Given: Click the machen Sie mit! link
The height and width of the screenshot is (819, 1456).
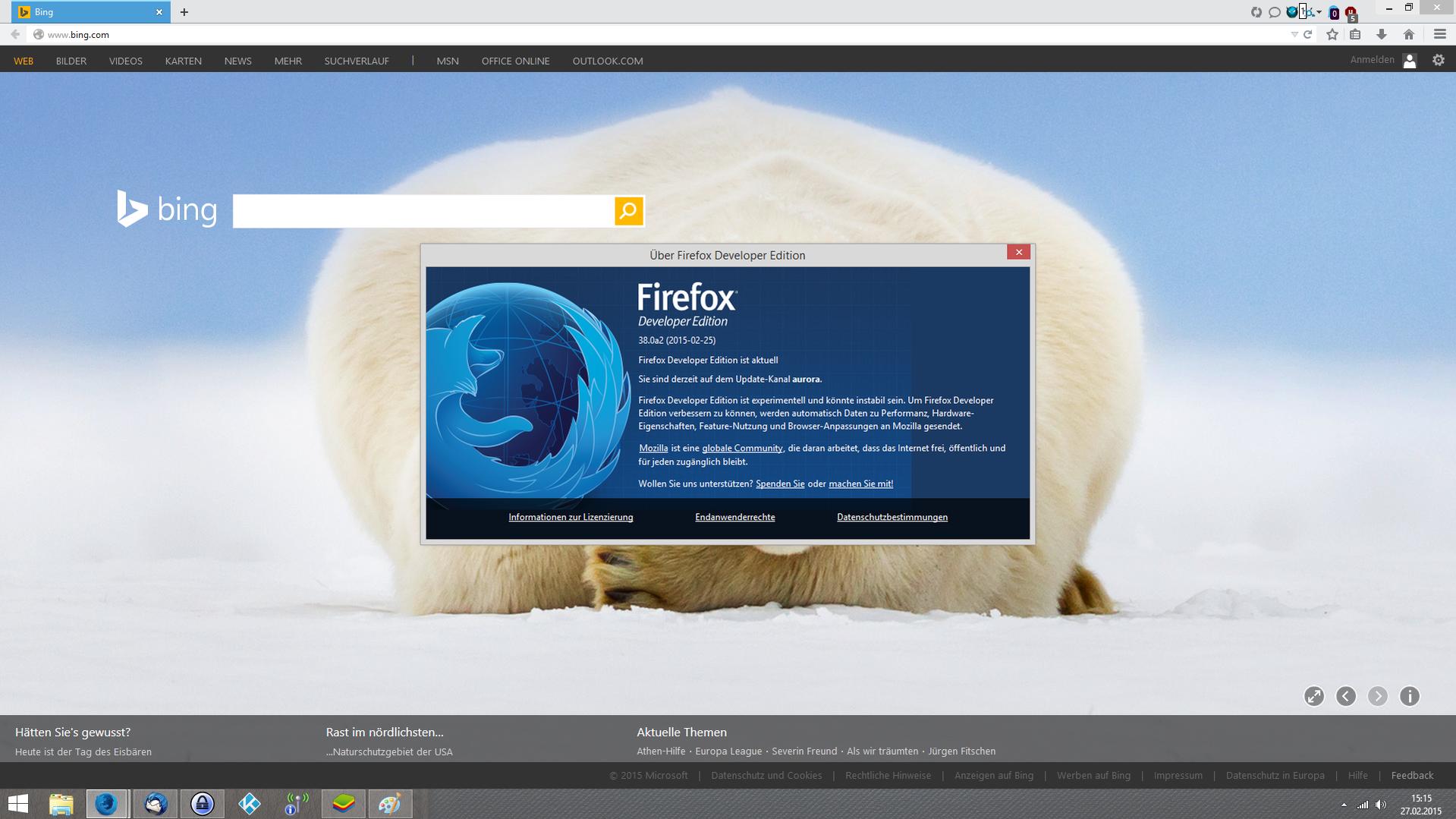Looking at the screenshot, I should 860,484.
